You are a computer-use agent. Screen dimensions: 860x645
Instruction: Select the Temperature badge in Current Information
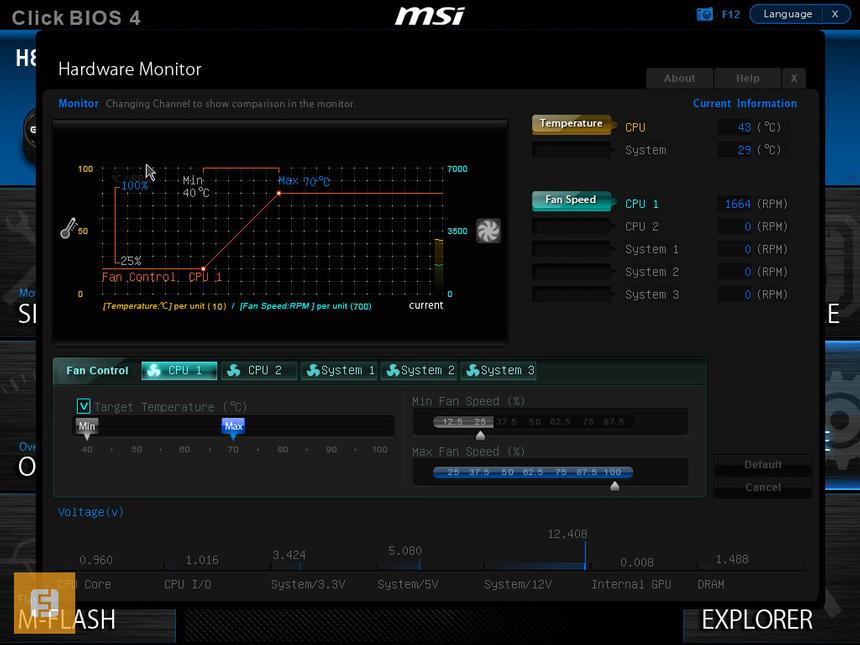pos(571,124)
